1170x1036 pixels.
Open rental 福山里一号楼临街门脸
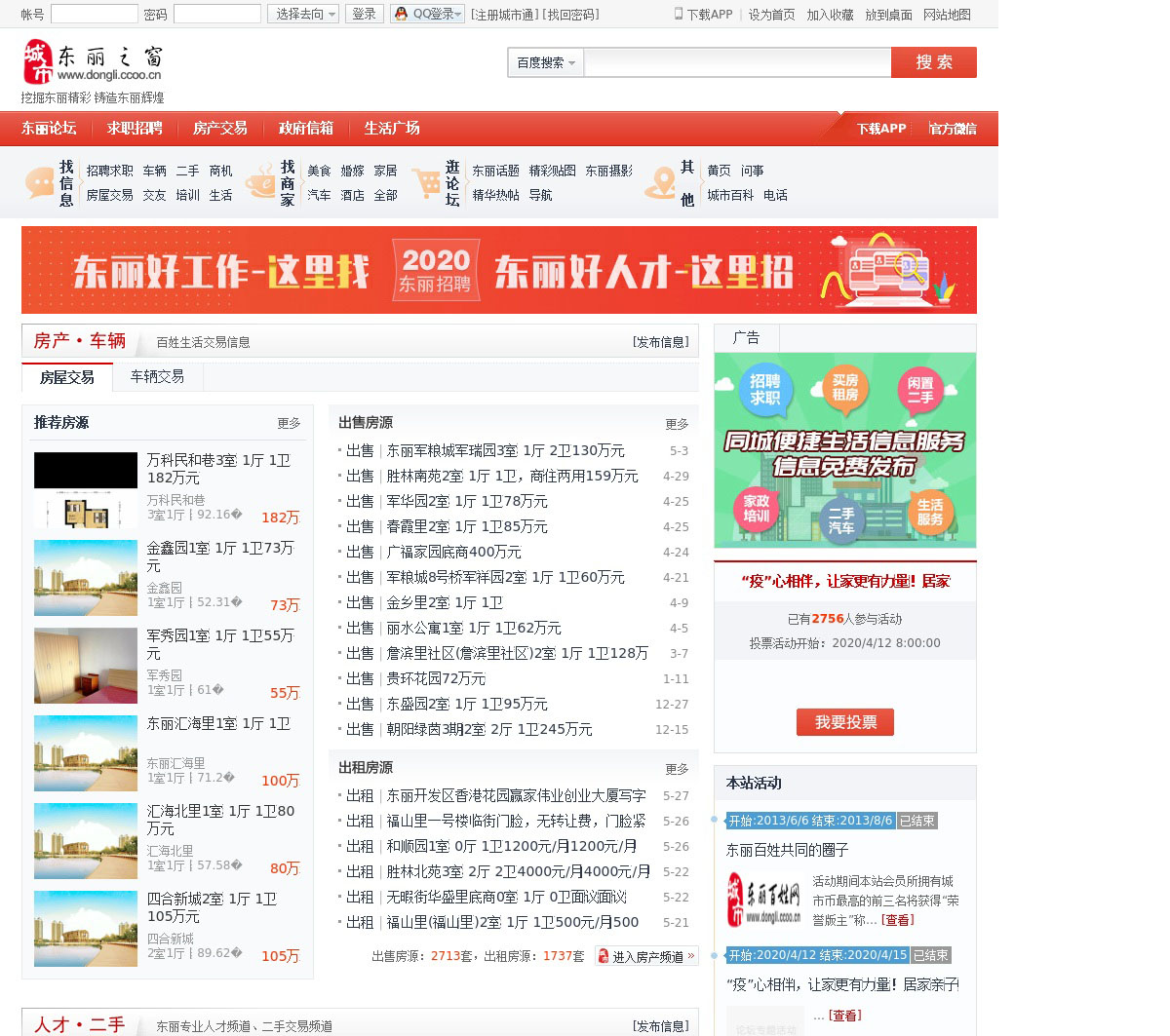[x=516, y=821]
